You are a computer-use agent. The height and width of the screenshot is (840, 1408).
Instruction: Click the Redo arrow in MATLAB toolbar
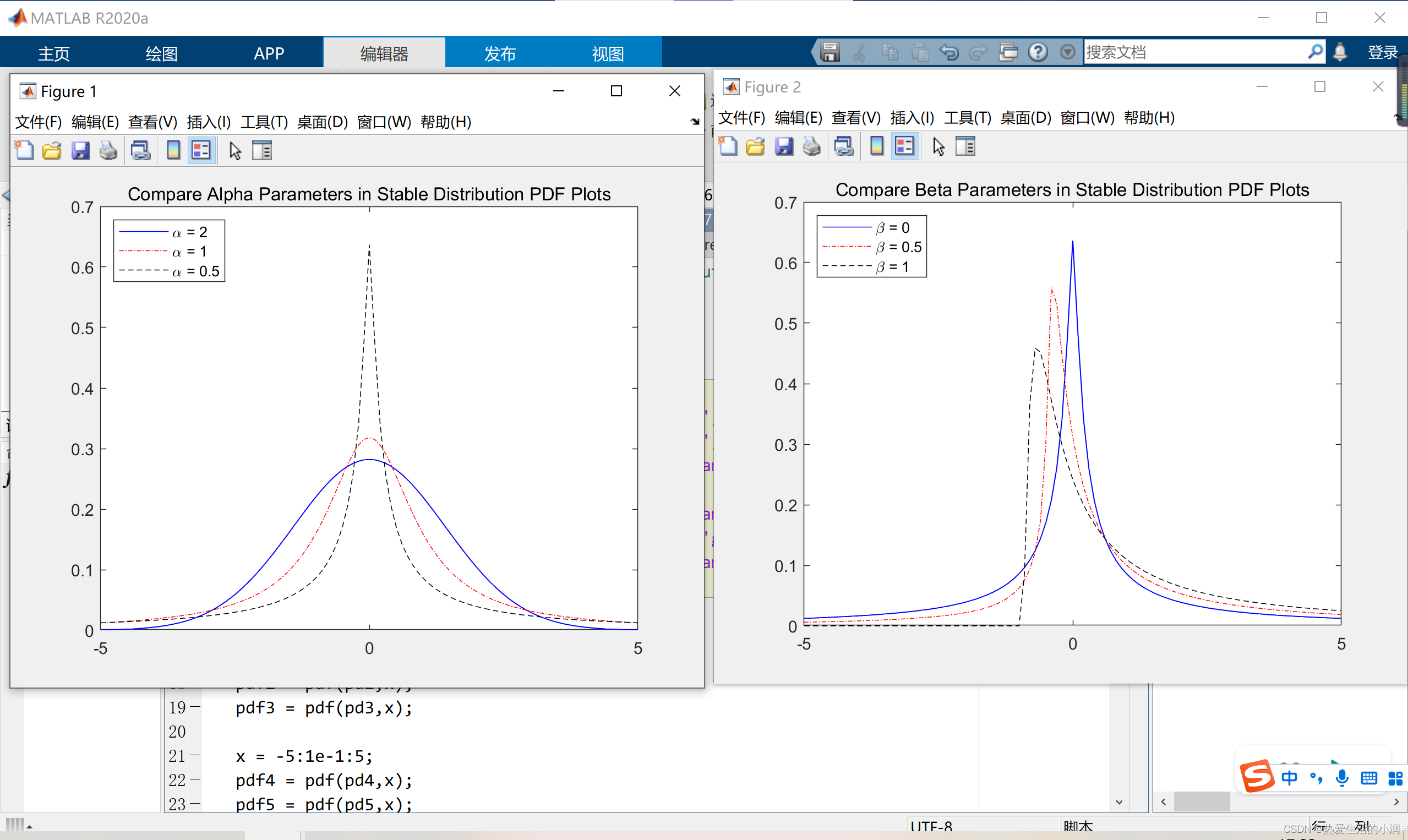point(978,52)
